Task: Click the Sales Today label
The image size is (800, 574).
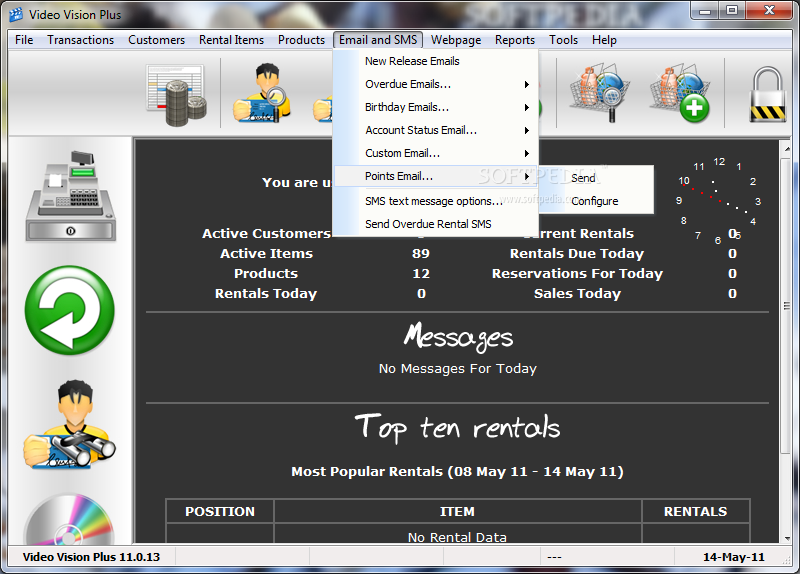Action: (577, 293)
